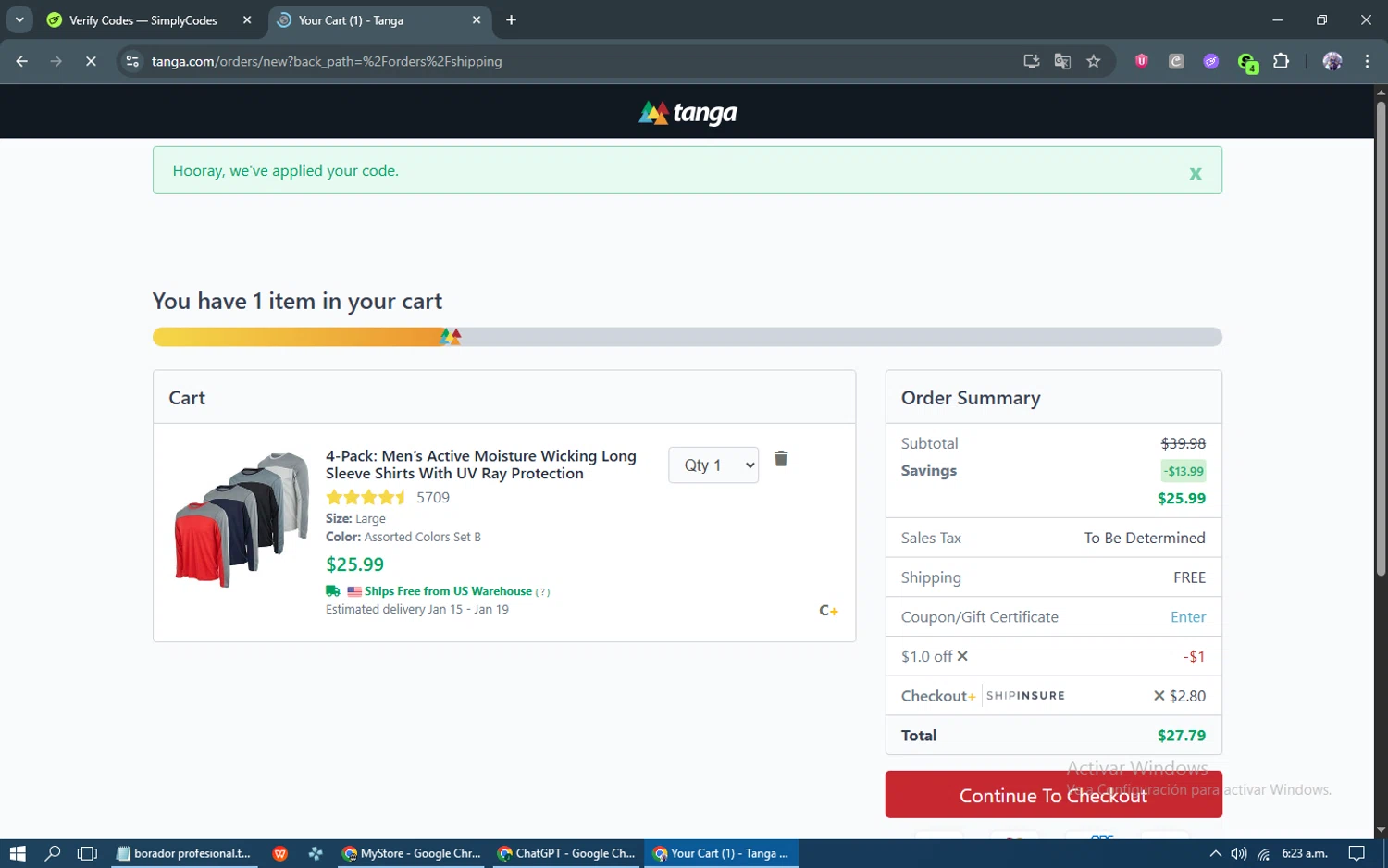The height and width of the screenshot is (868, 1388).
Task: Open the network icon in system tray
Action: point(1263,853)
